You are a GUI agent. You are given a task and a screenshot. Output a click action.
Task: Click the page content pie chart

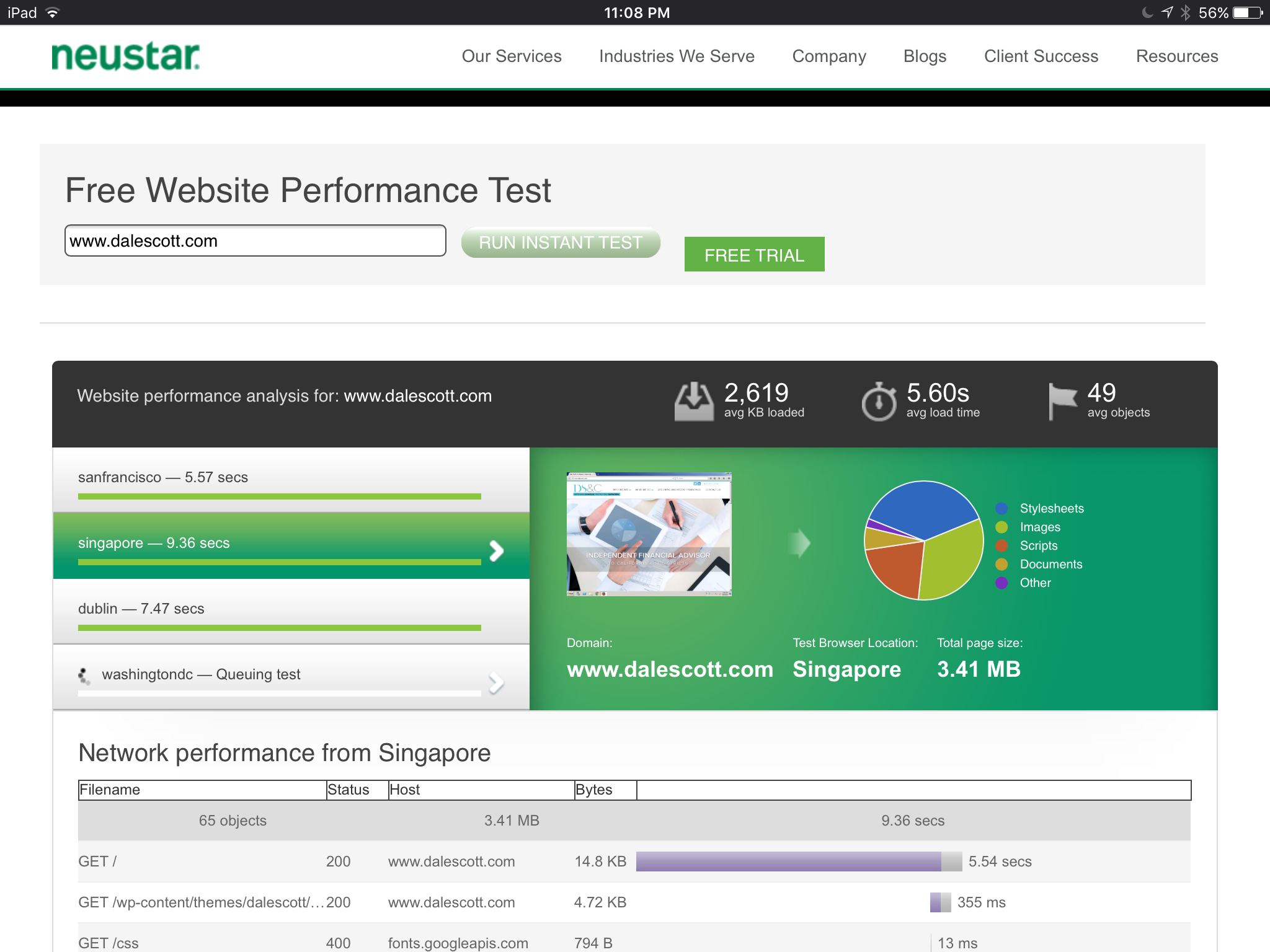click(x=924, y=540)
